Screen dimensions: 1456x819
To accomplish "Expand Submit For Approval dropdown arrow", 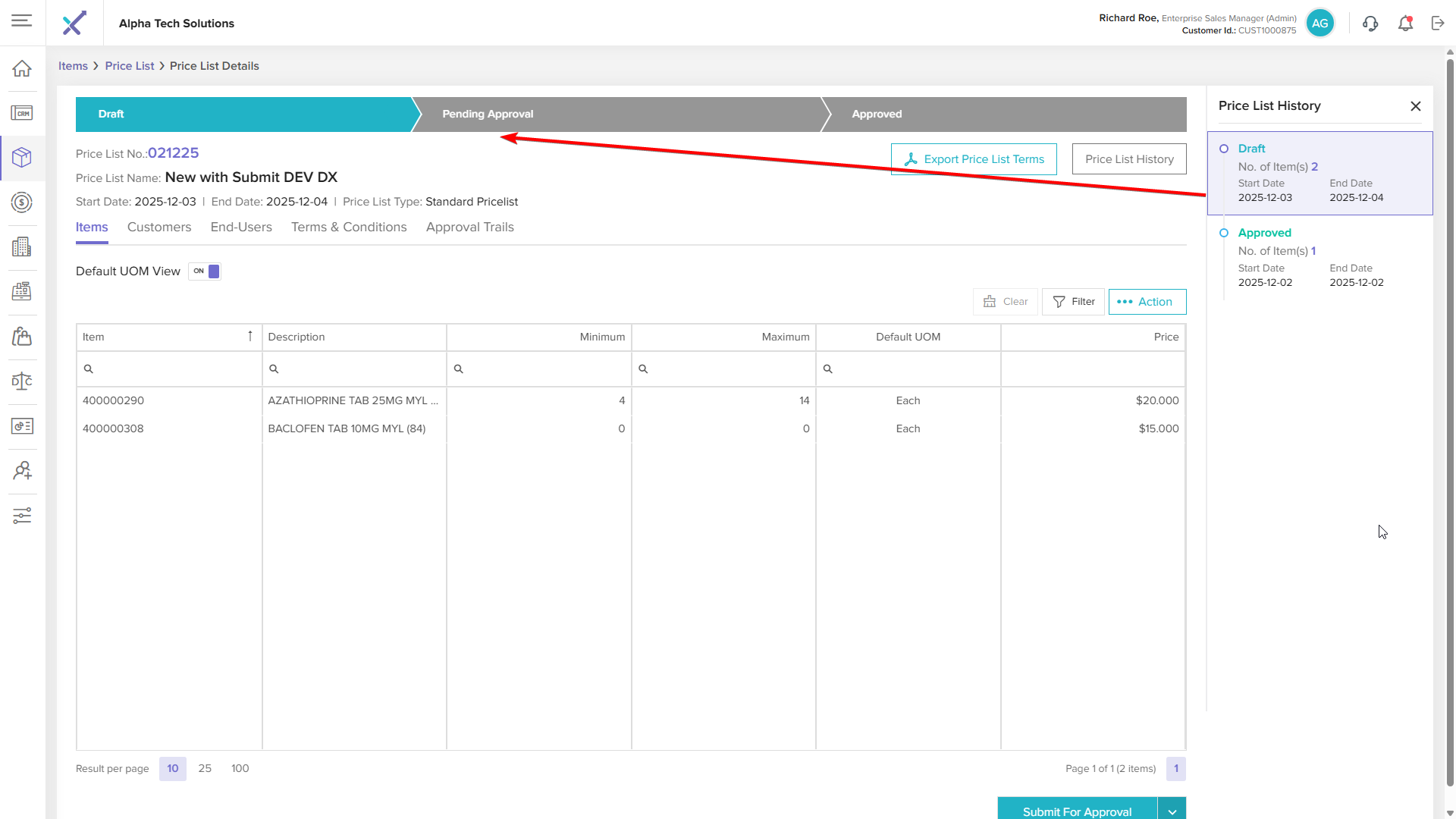I will click(x=1172, y=811).
